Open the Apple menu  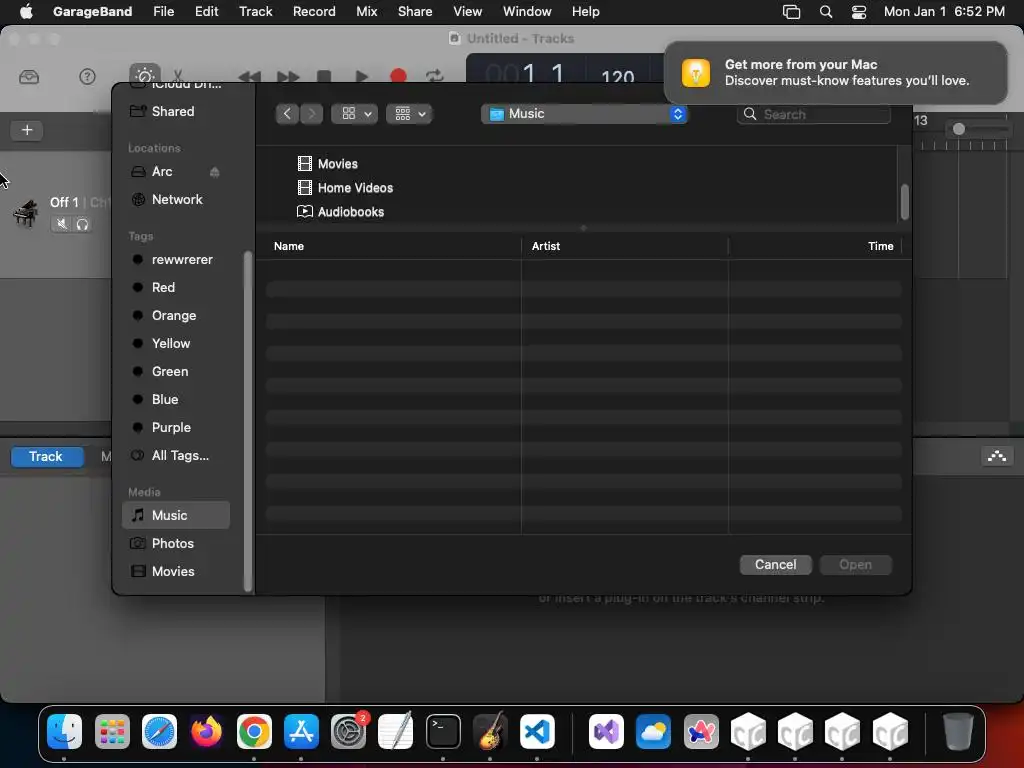click(x=26, y=11)
